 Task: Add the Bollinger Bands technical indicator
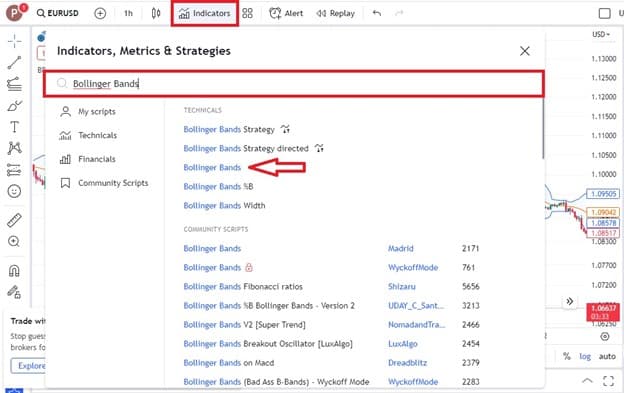point(212,167)
